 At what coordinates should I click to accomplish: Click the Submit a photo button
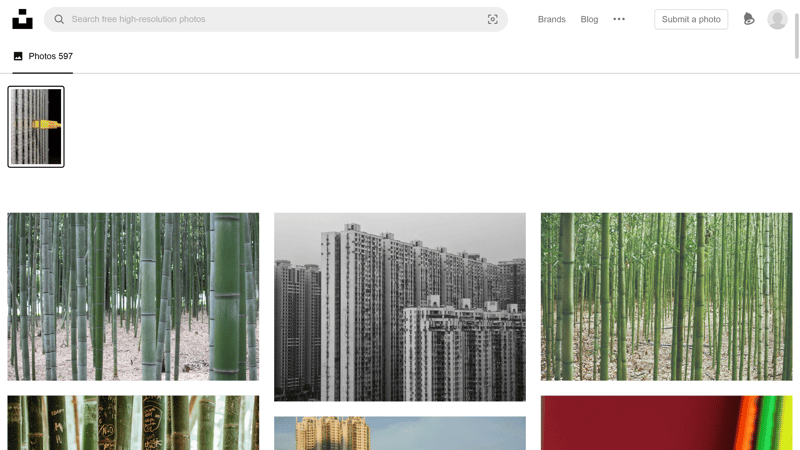691,19
